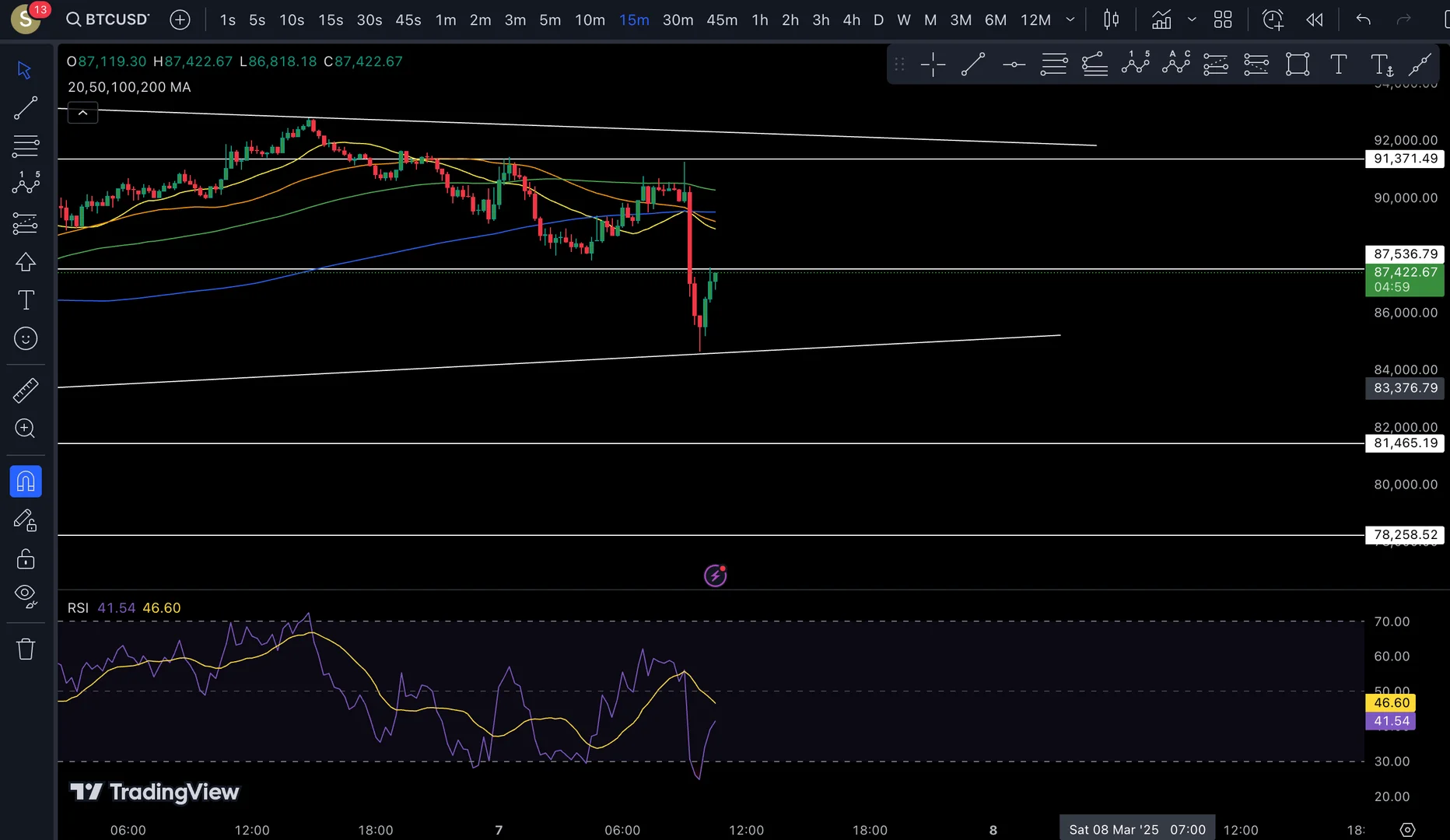Open the indicators dropdown arrow

1192,19
